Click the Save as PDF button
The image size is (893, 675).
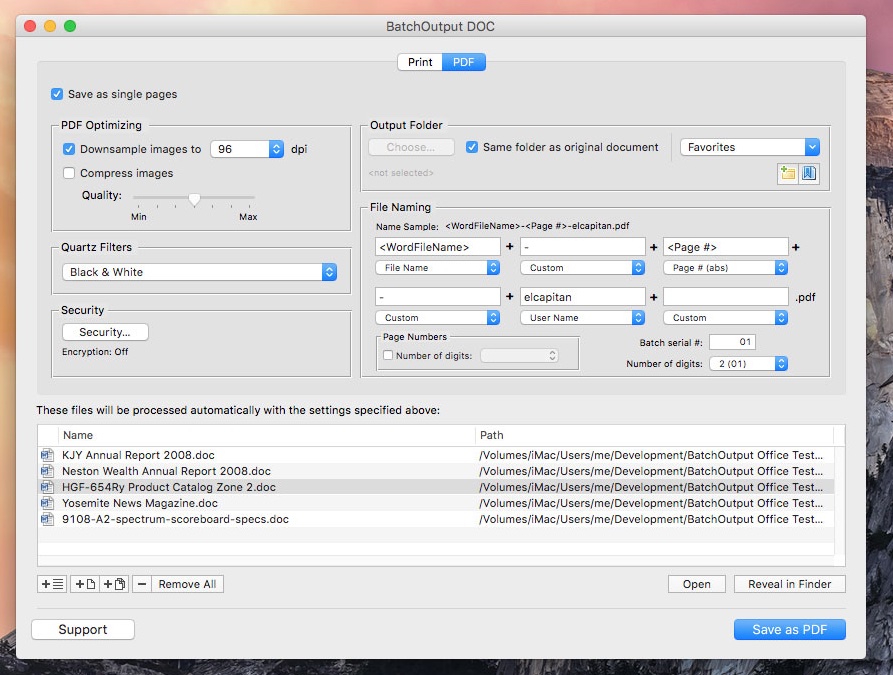(x=789, y=629)
